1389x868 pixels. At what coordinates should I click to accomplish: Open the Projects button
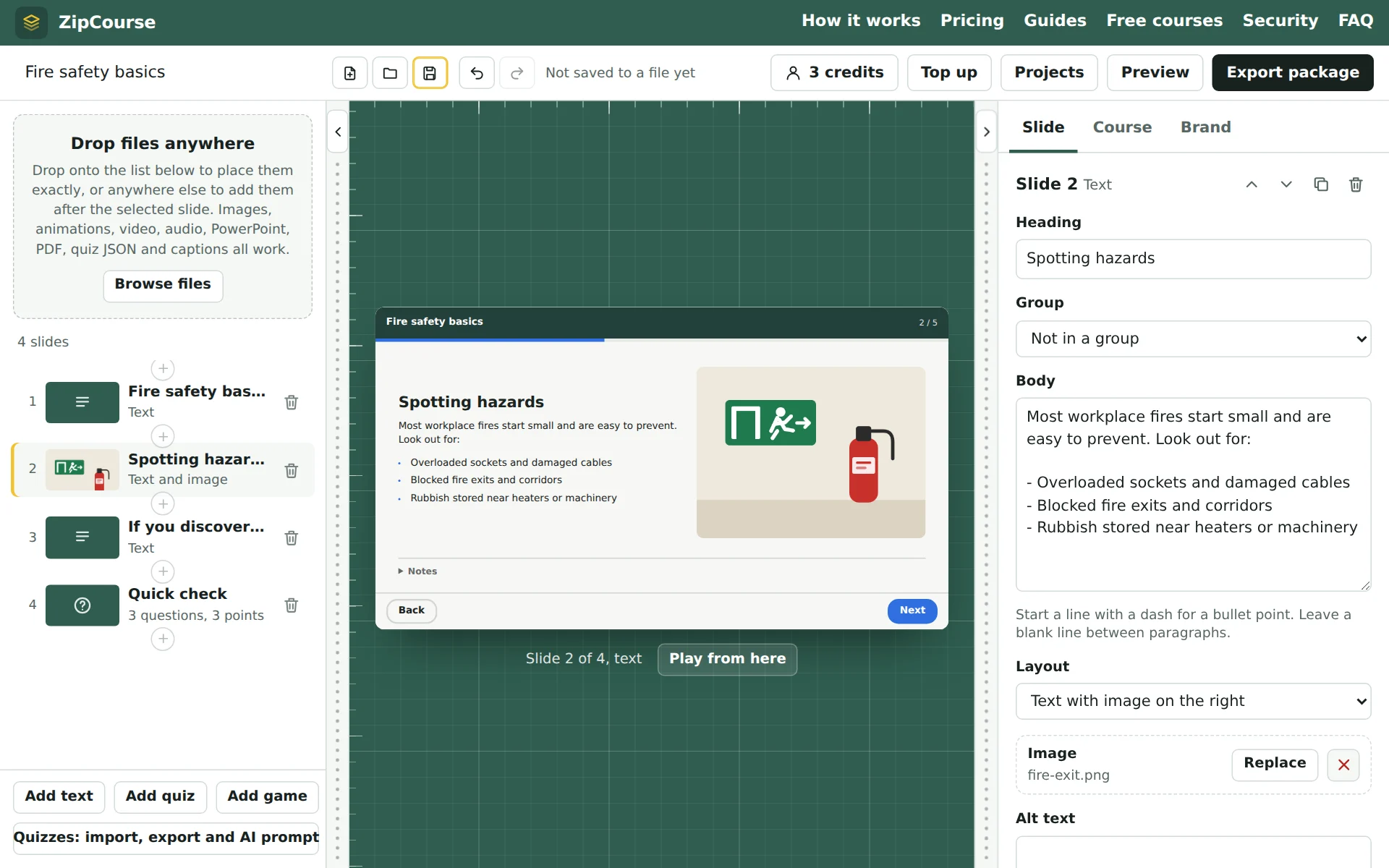pyautogui.click(x=1049, y=73)
